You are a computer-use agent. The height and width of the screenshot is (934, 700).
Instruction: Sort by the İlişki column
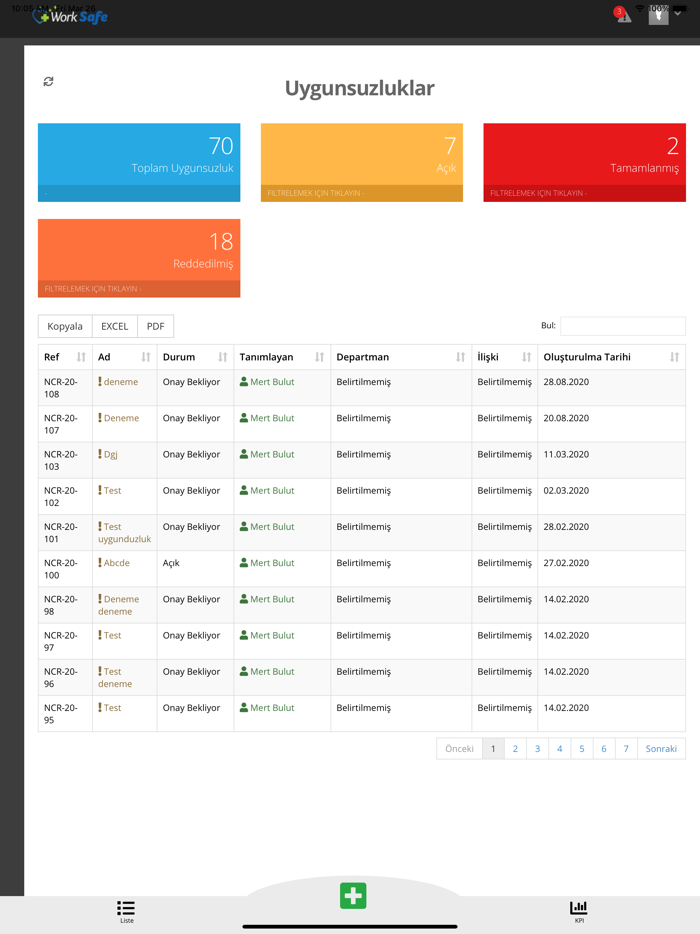tap(504, 357)
